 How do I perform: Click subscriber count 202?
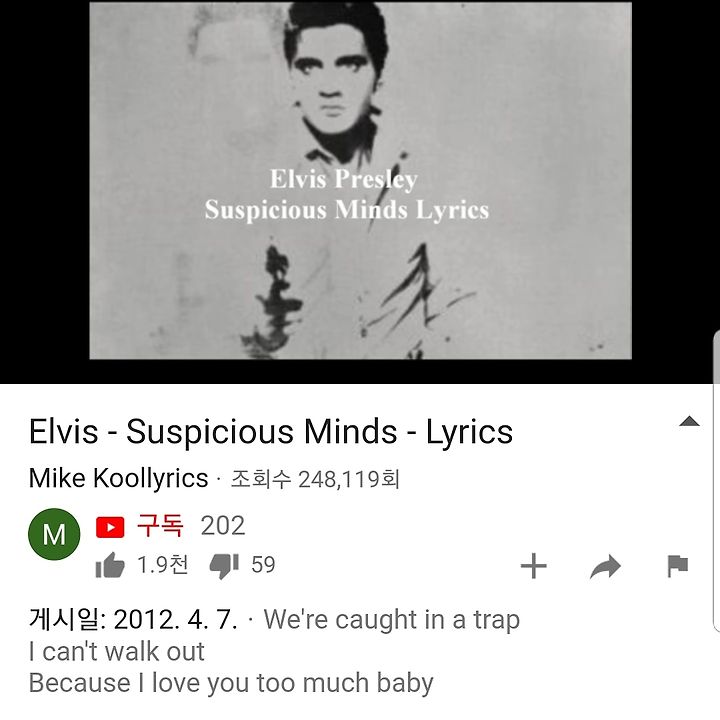click(x=223, y=526)
